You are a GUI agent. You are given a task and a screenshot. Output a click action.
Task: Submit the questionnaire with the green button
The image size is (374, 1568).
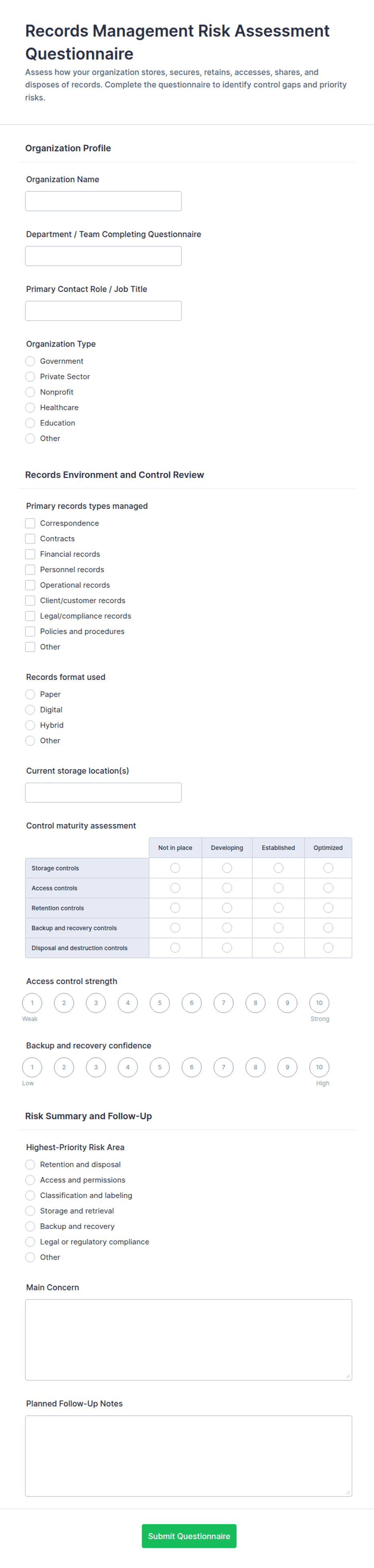point(189,1536)
